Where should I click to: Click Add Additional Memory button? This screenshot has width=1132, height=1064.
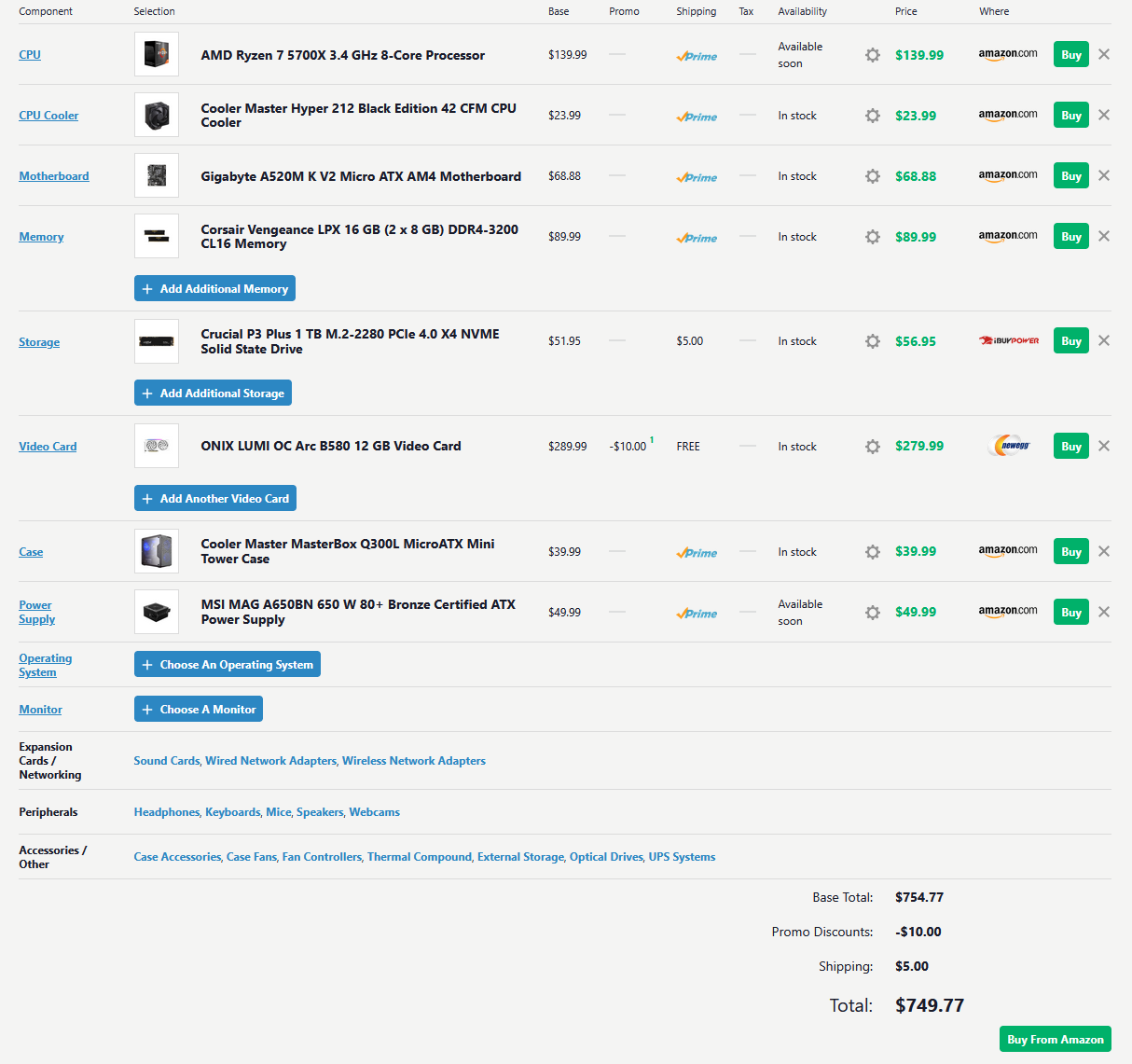[x=214, y=288]
